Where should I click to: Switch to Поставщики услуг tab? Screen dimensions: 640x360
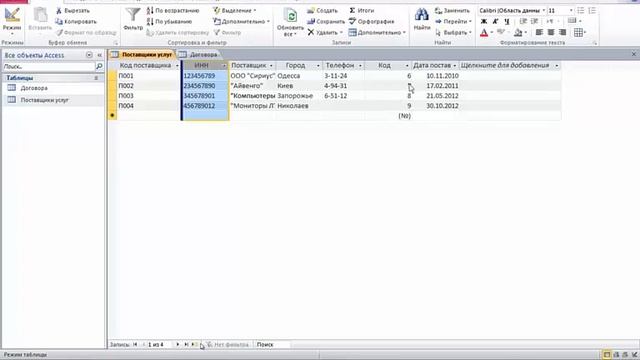[x=142, y=54]
